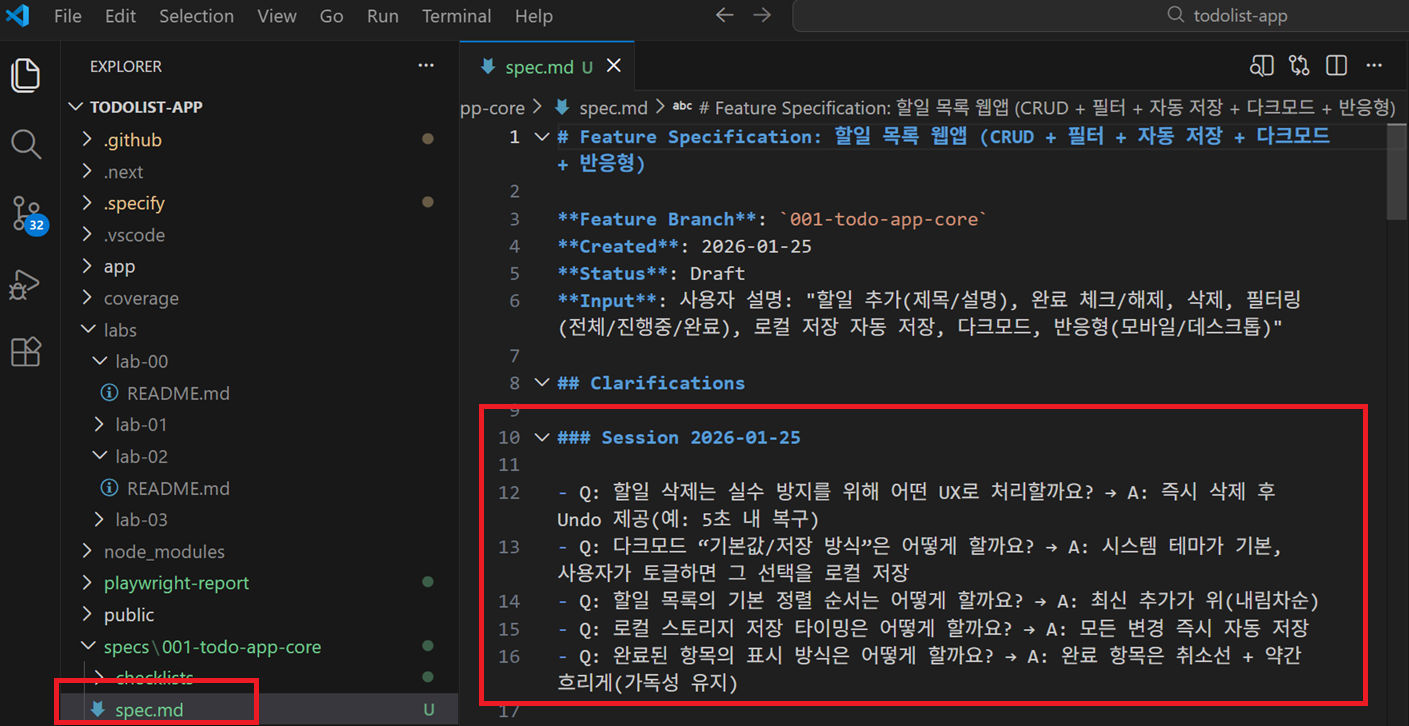Open the Help menu
The width and height of the screenshot is (1409, 726).
coord(533,16)
